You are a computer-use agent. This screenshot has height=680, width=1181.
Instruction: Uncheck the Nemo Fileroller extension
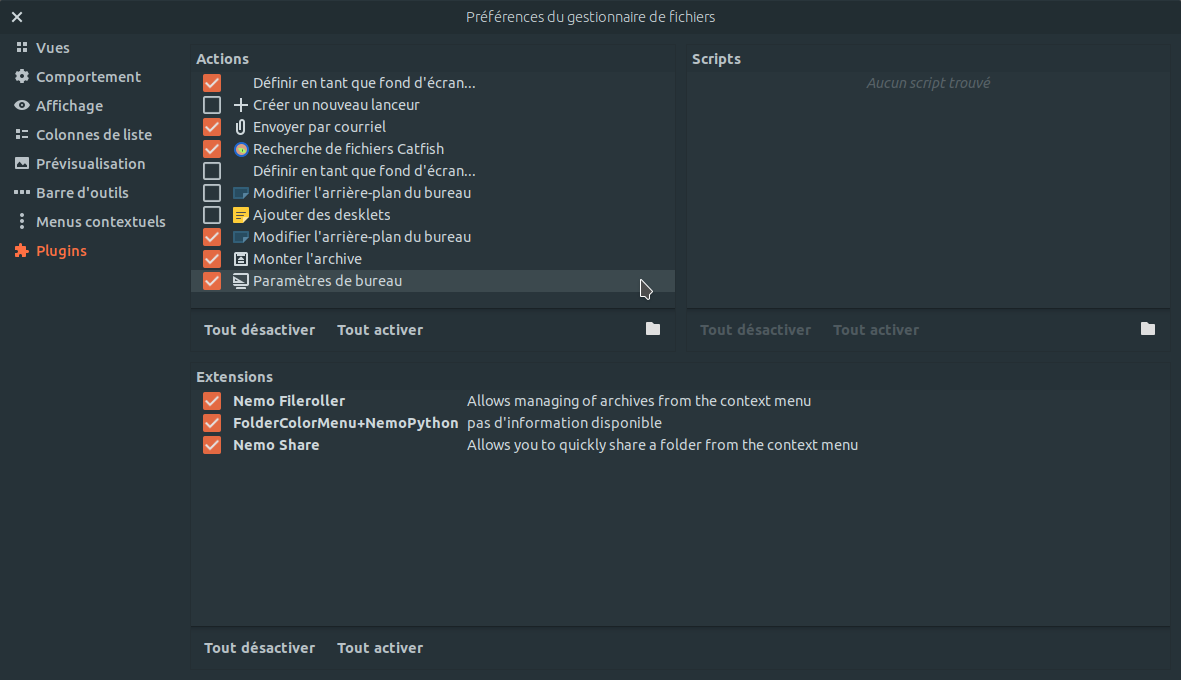(212, 401)
